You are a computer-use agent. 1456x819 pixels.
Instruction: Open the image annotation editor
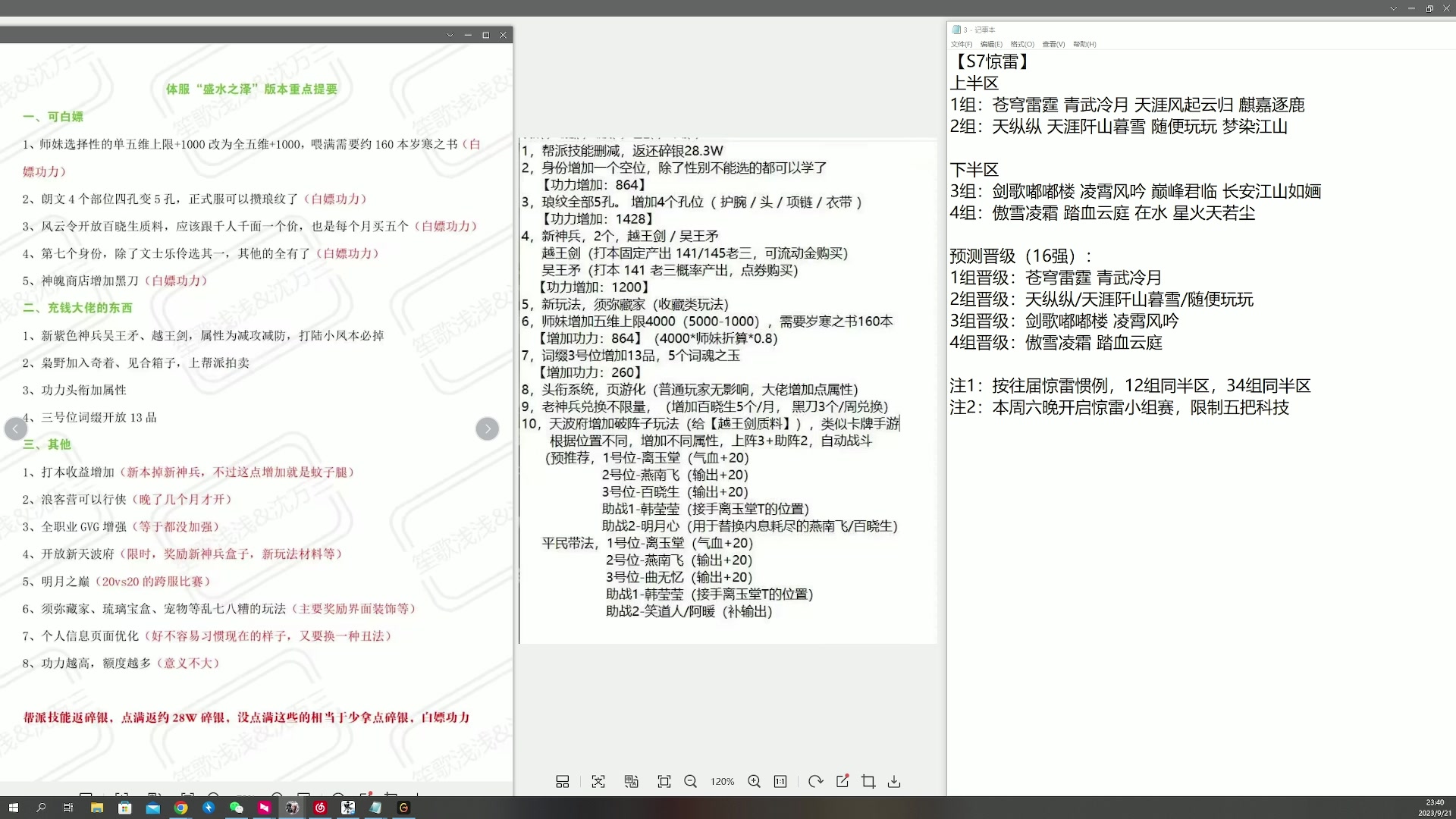843,781
